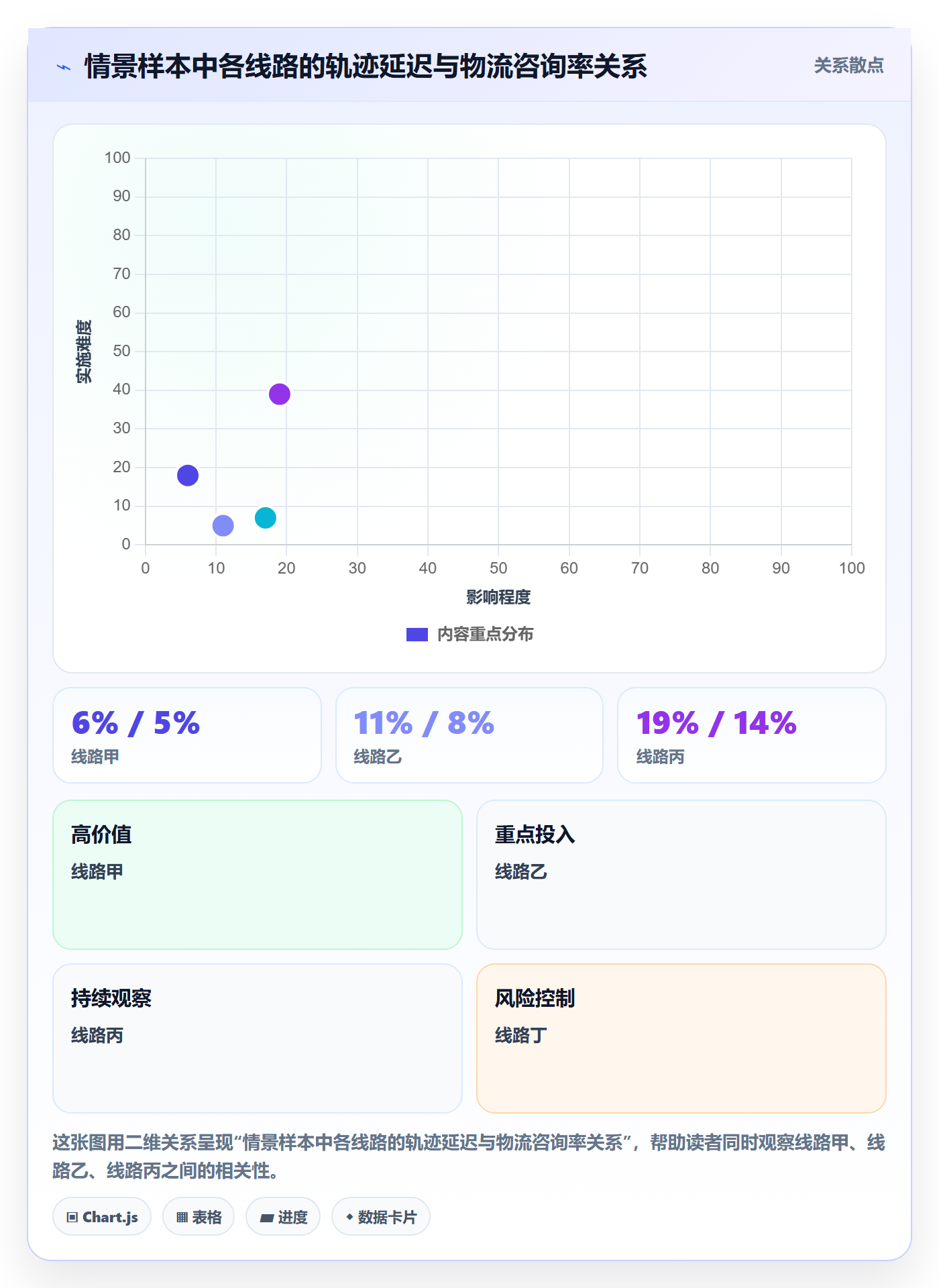Image resolution: width=939 pixels, height=1288 pixels.
Task: Click the diamond icon in 数据卡片 tag
Action: [349, 1217]
